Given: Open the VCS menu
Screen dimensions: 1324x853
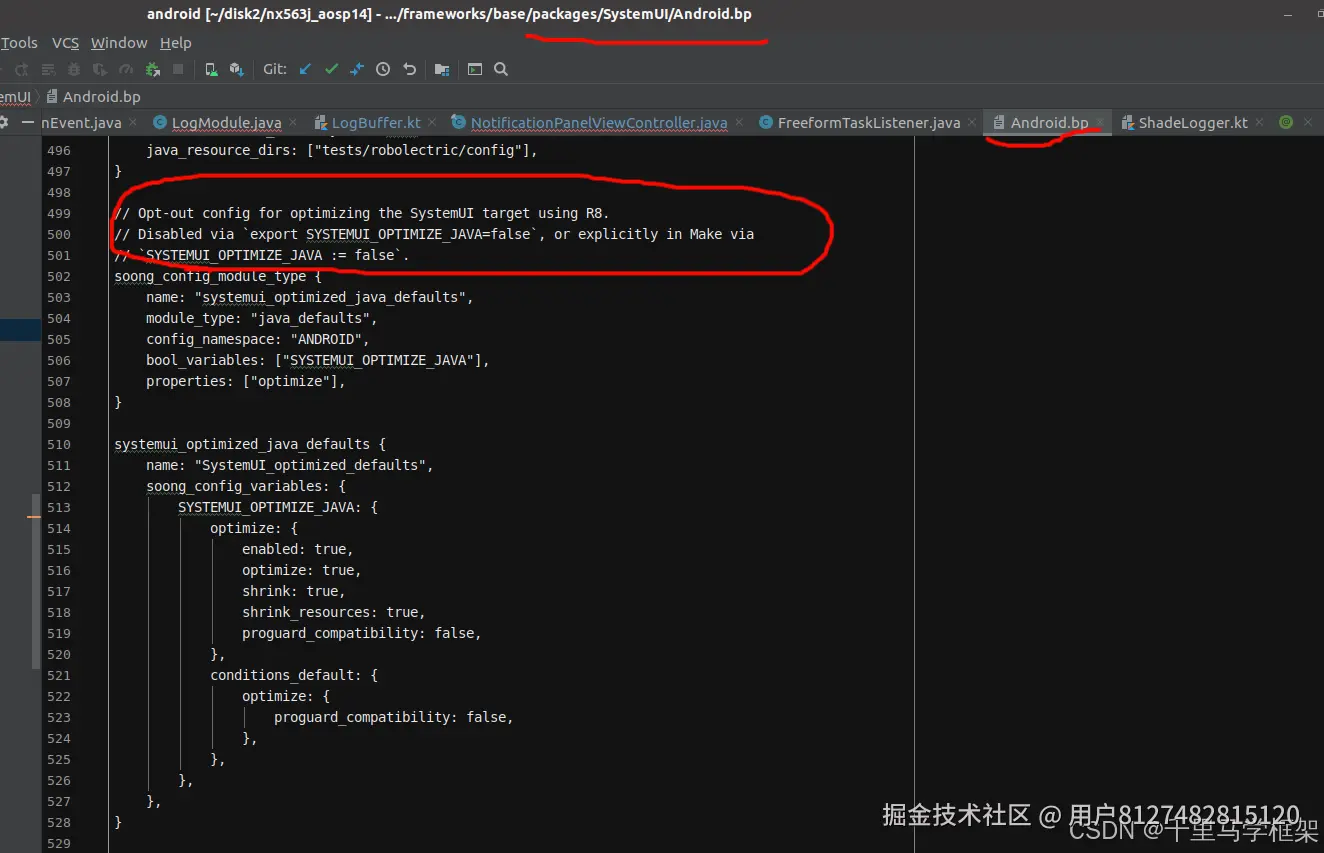Looking at the screenshot, I should point(65,43).
